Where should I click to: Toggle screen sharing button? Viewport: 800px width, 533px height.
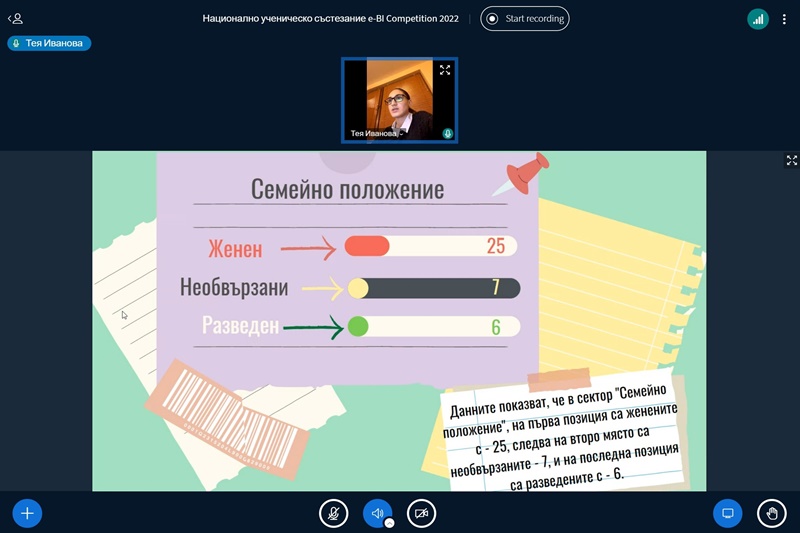(x=728, y=513)
